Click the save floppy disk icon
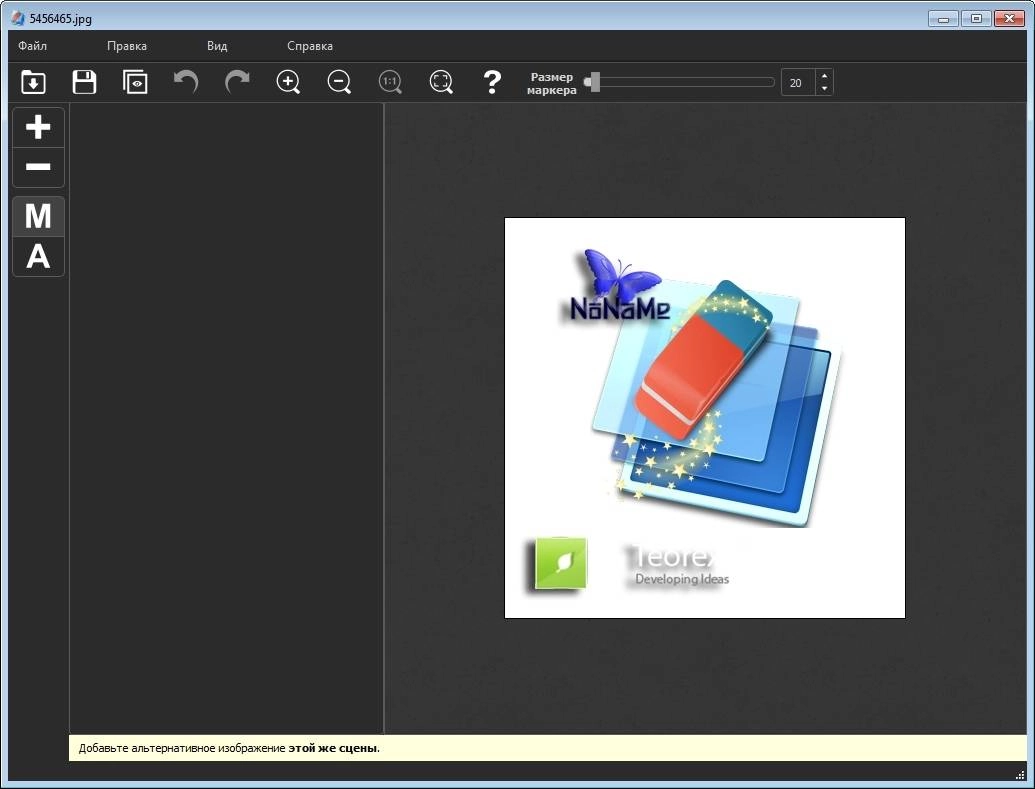The height and width of the screenshot is (789, 1035). [84, 82]
